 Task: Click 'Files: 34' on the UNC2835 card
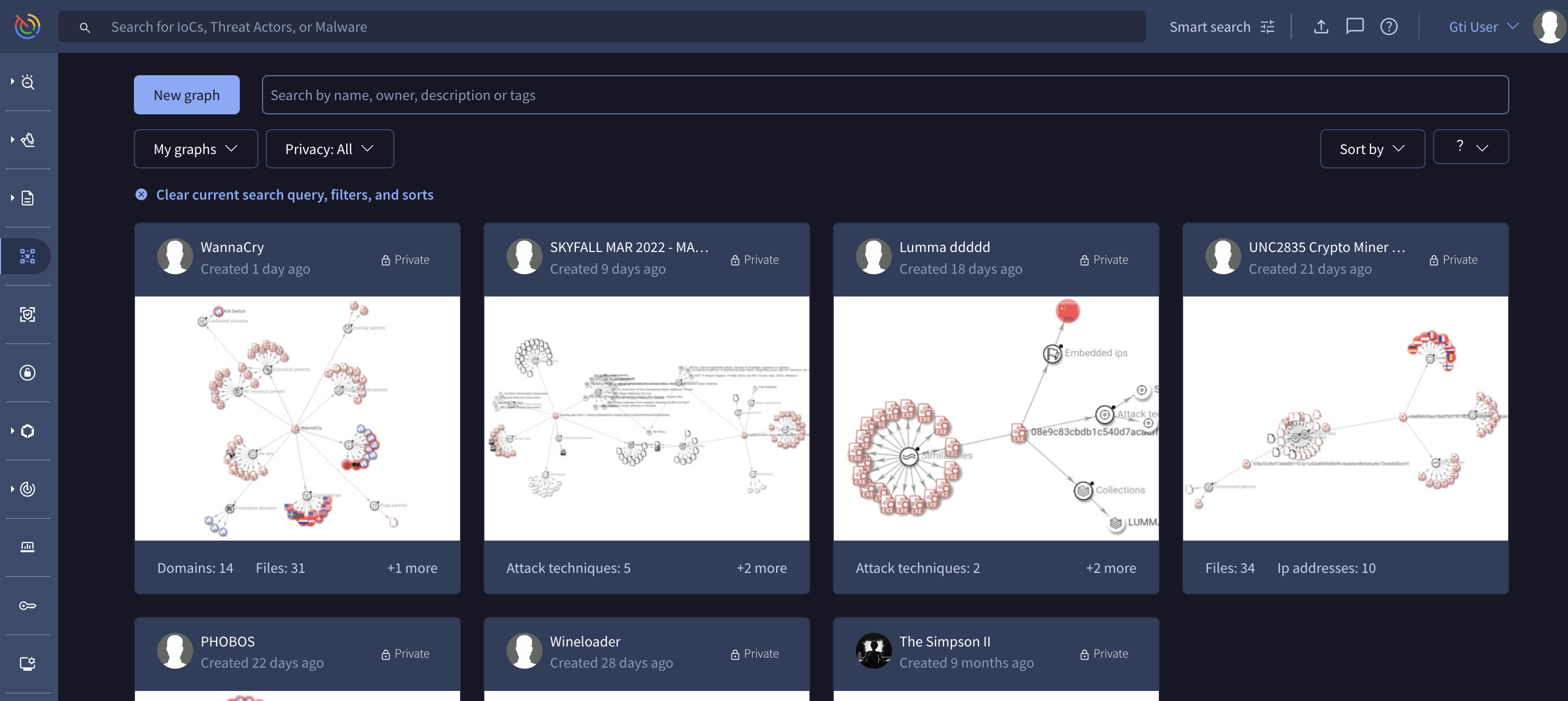pos(1230,568)
